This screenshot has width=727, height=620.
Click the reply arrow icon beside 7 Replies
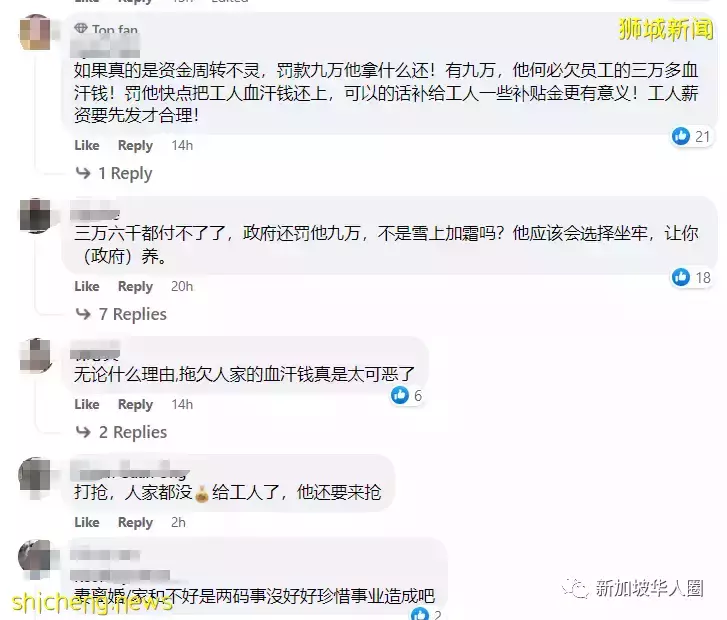(x=83, y=314)
